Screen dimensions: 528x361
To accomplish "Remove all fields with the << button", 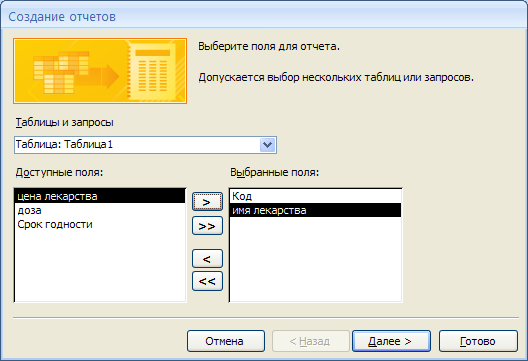I will (207, 281).
